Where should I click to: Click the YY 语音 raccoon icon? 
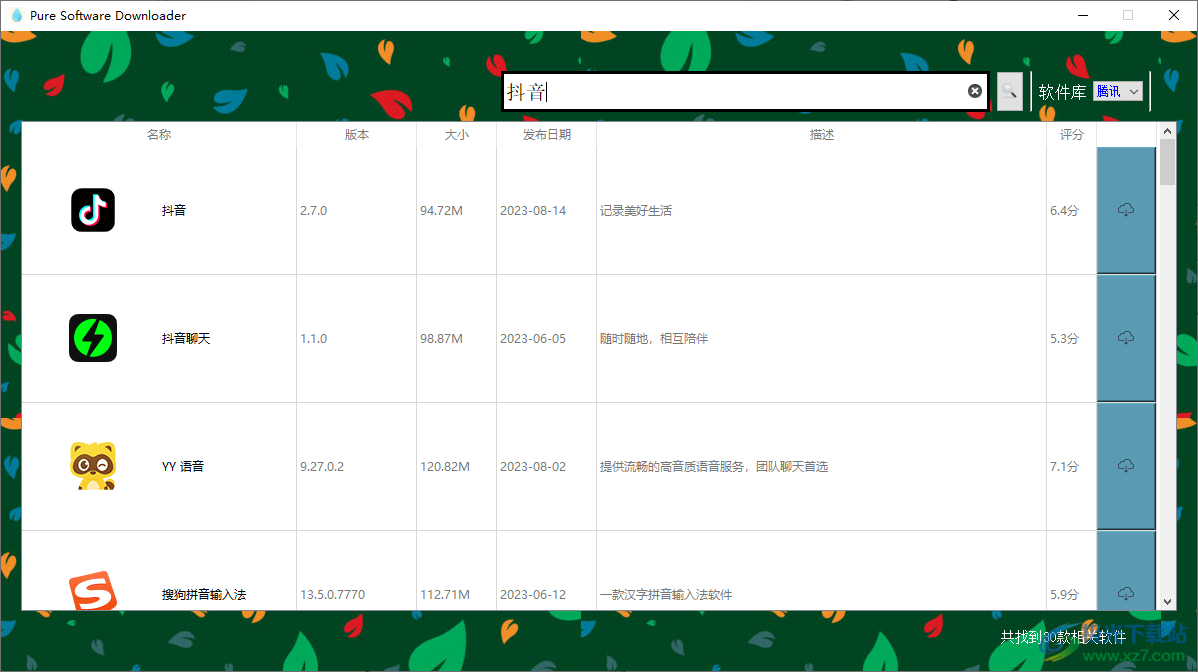click(x=93, y=466)
